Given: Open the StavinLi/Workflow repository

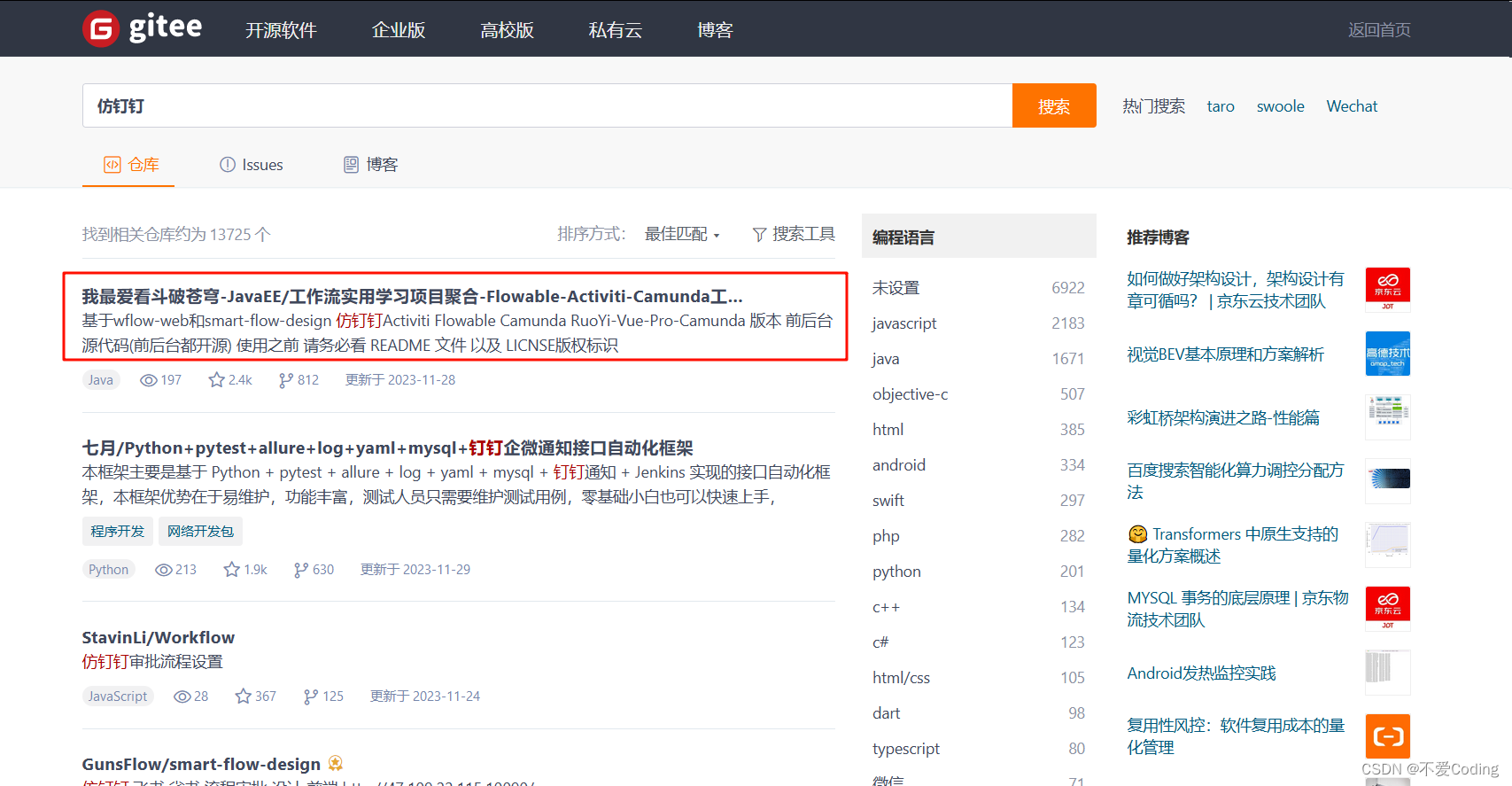Looking at the screenshot, I should click(159, 637).
